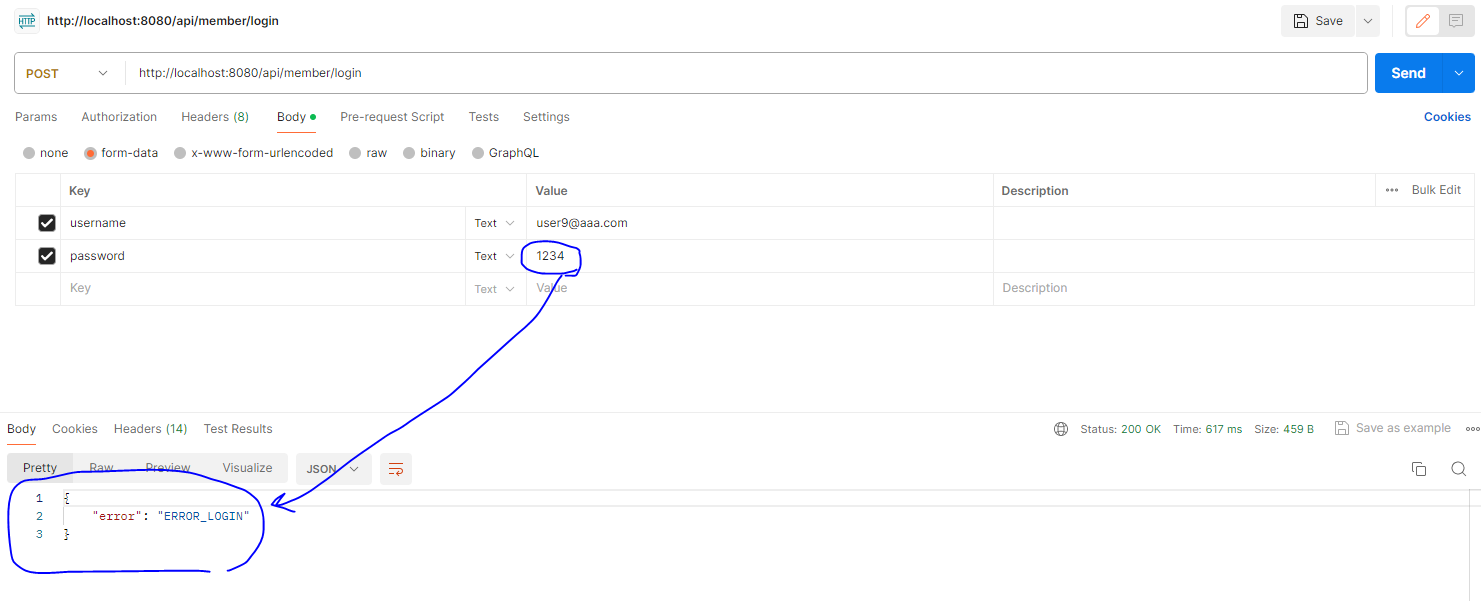This screenshot has height=601, width=1481.
Task: Click the Status: 200 OK text
Action: click(x=1121, y=429)
